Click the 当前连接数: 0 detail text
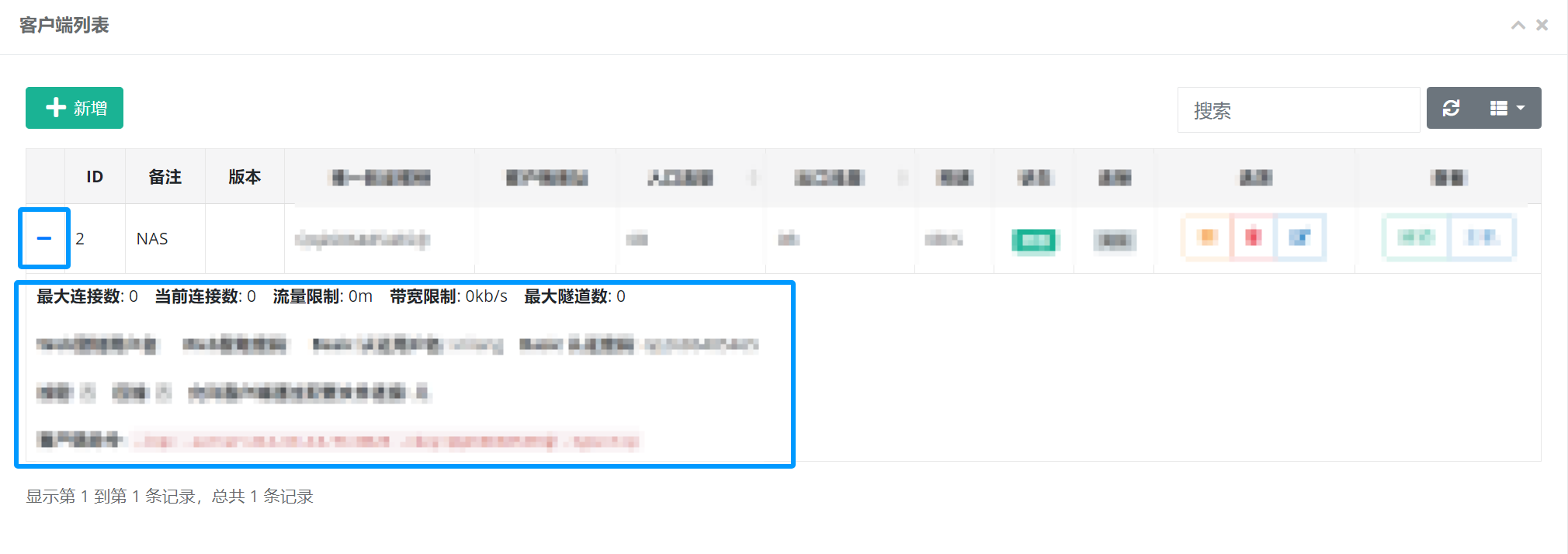 (205, 296)
